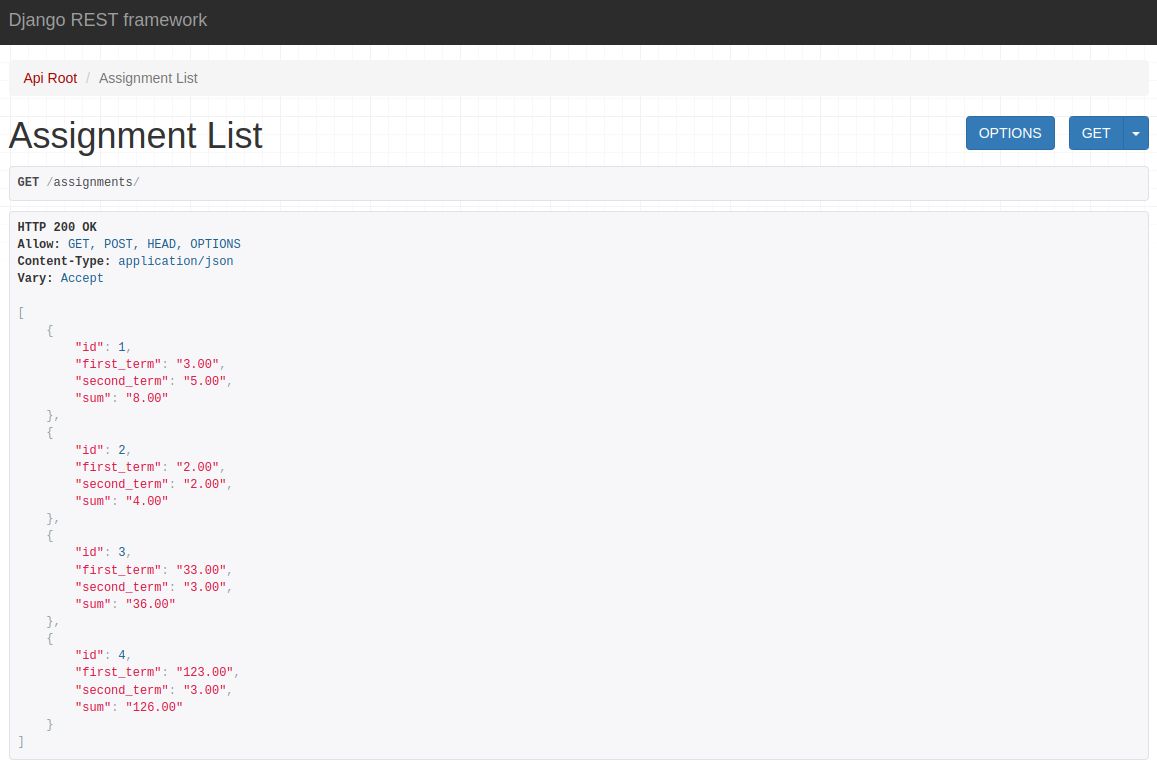
Task: Click the GET button
Action: pyautogui.click(x=1096, y=133)
